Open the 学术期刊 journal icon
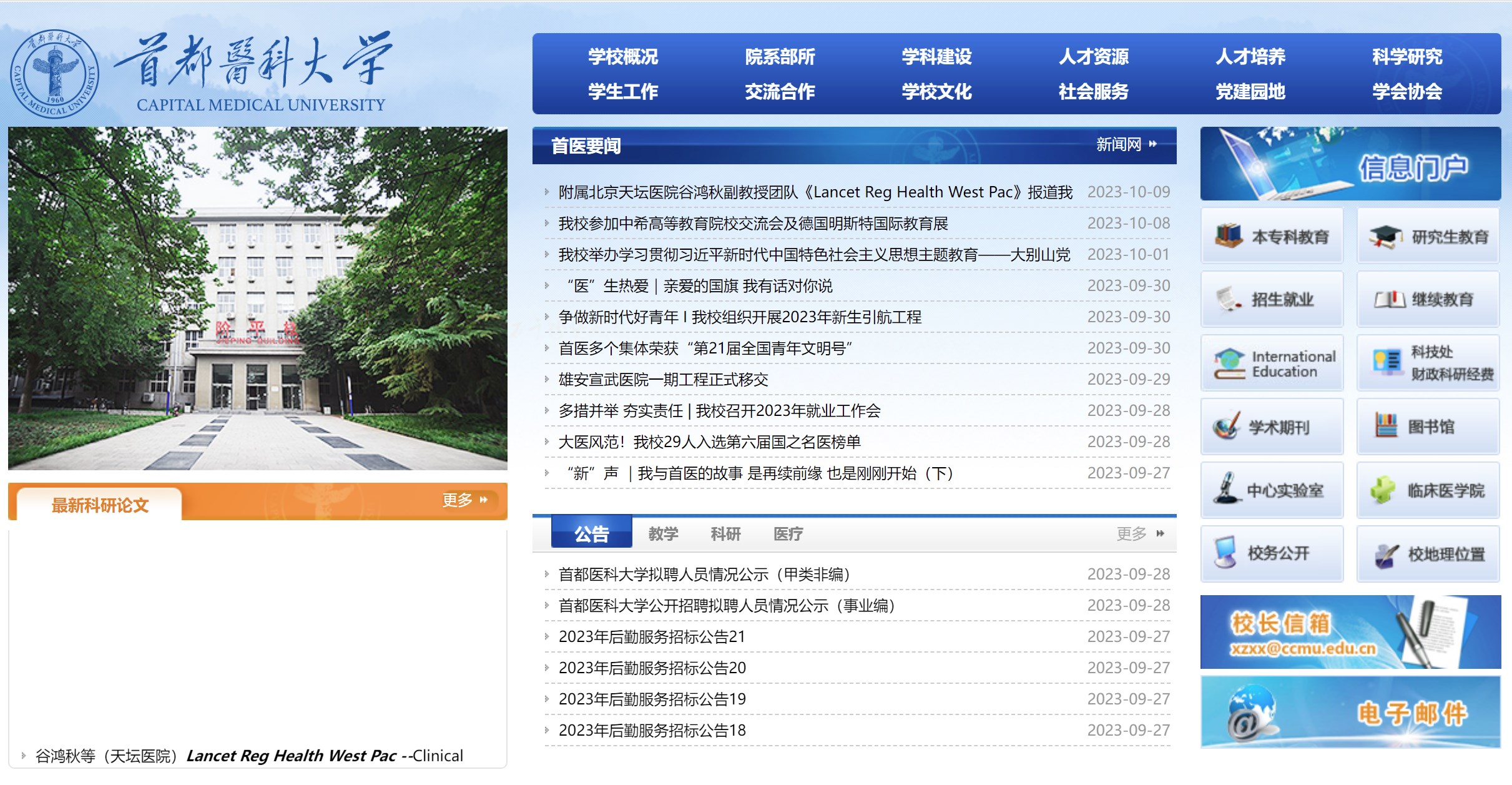Image resolution: width=1512 pixels, height=785 pixels. [1227, 427]
